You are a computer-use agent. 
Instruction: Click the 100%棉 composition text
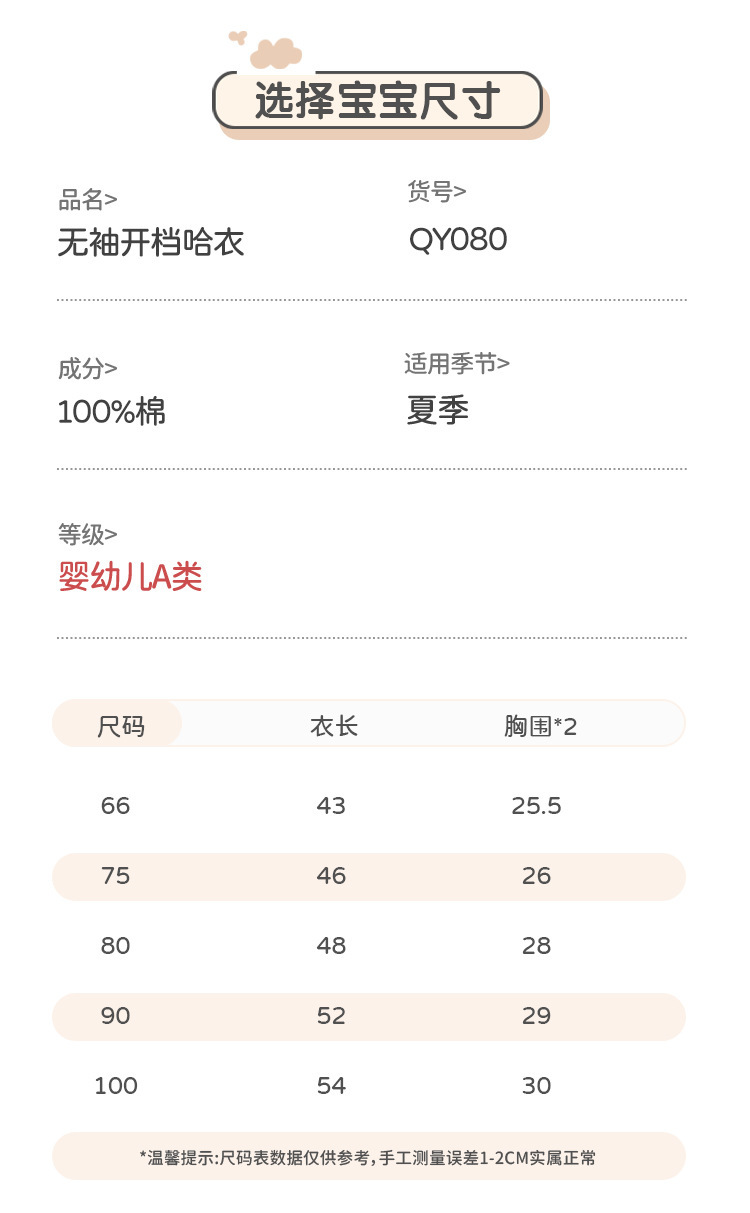[112, 411]
